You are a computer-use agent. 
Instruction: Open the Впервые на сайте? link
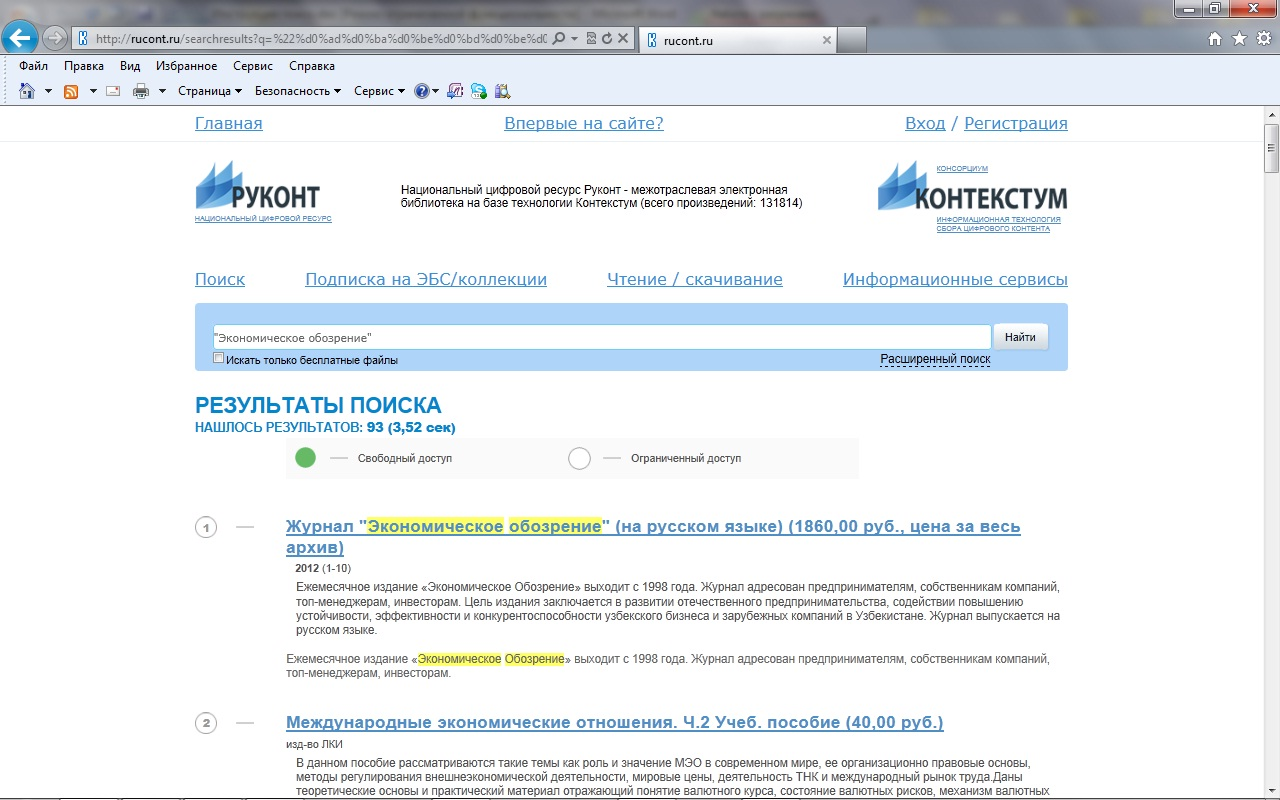coord(584,123)
